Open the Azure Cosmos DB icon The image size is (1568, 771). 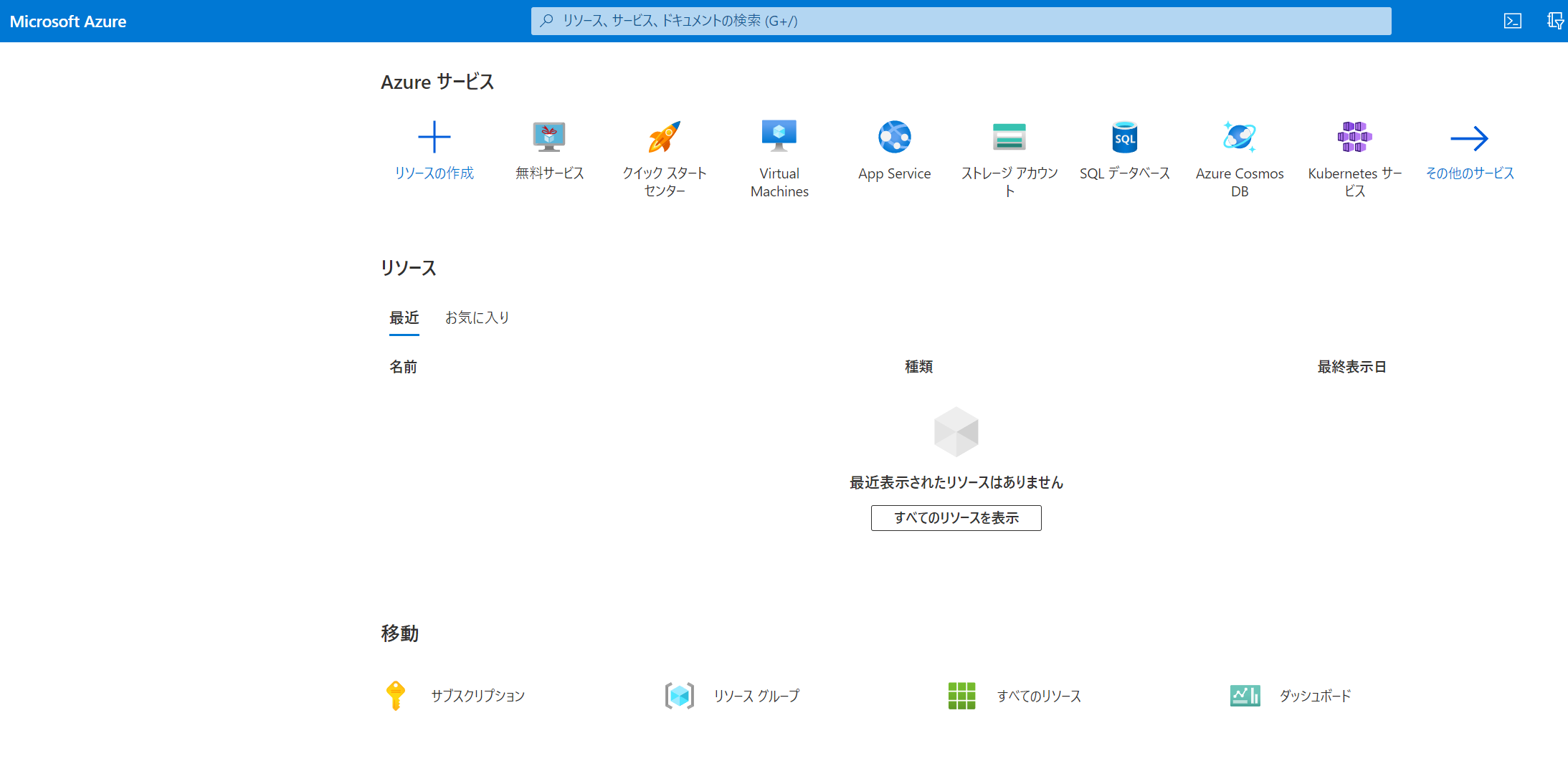point(1240,136)
